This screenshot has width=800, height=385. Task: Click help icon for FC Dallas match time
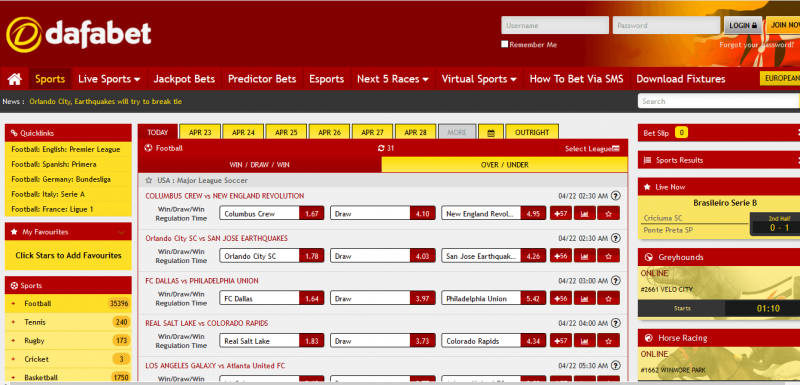pyautogui.click(x=616, y=280)
